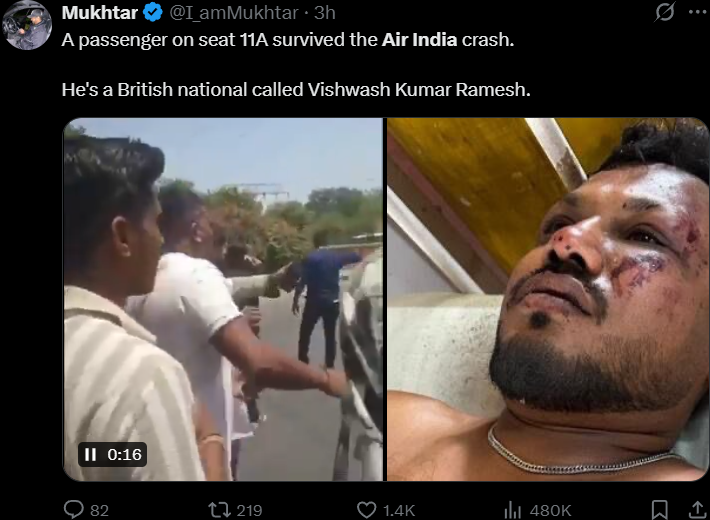
Task: Click the blue verified badge
Action: [153, 12]
